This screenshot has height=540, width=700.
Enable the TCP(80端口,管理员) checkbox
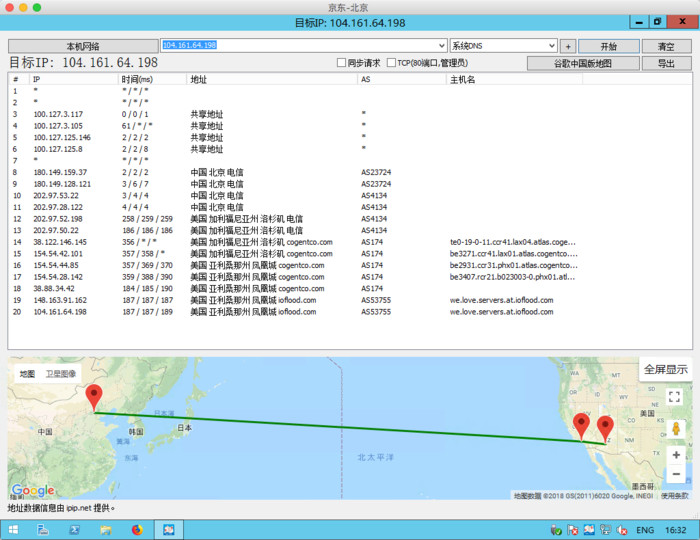pyautogui.click(x=392, y=63)
